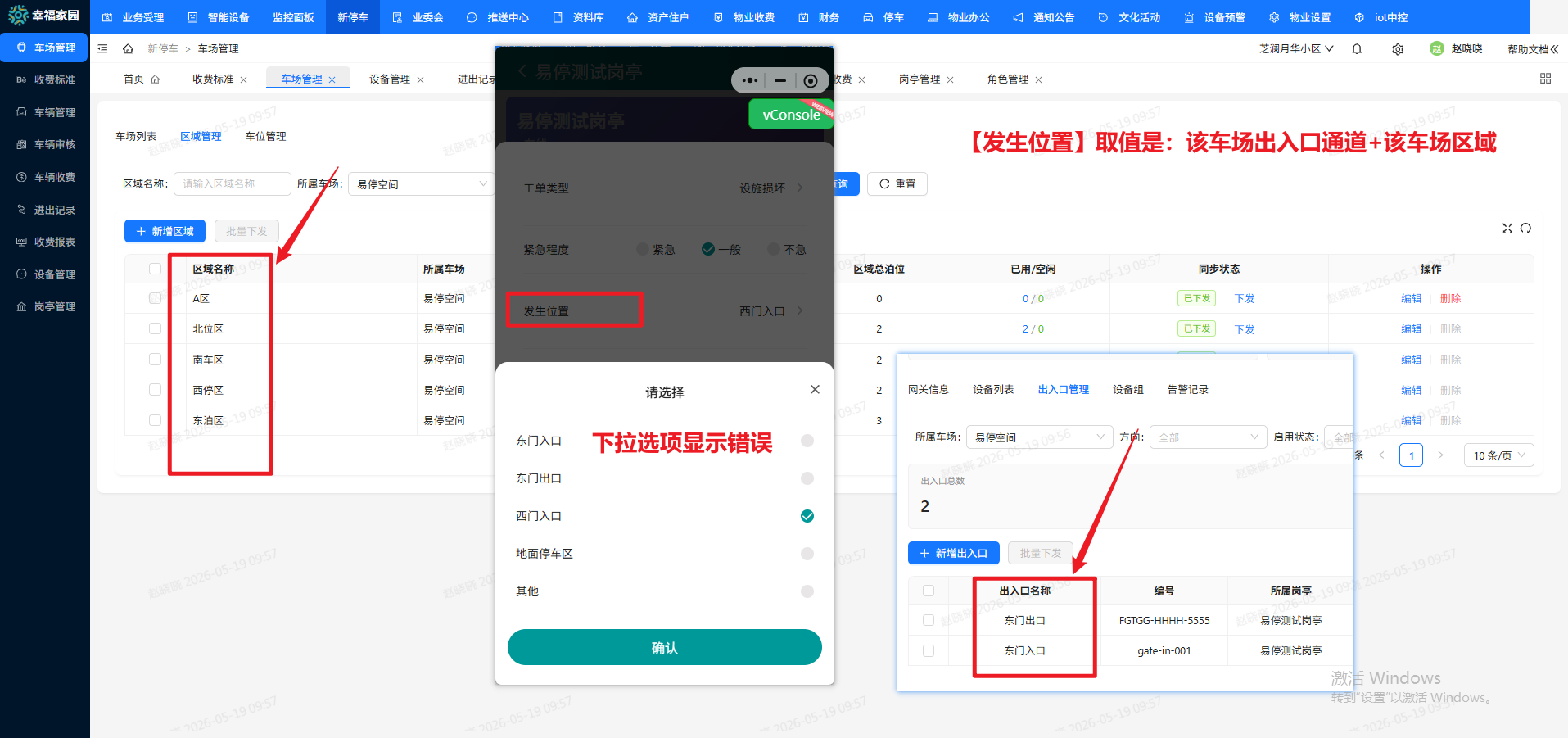
Task: Click the 重置 button
Action: click(x=897, y=184)
